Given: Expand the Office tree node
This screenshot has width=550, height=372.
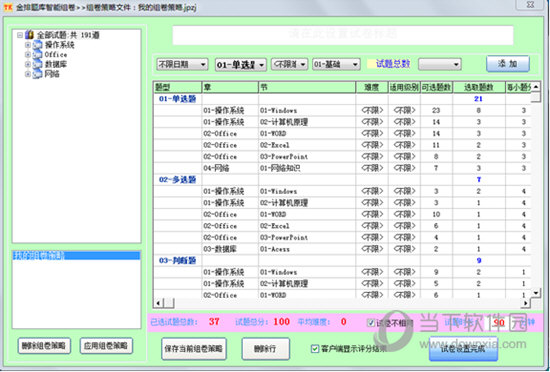Looking at the screenshot, I should [x=27, y=55].
